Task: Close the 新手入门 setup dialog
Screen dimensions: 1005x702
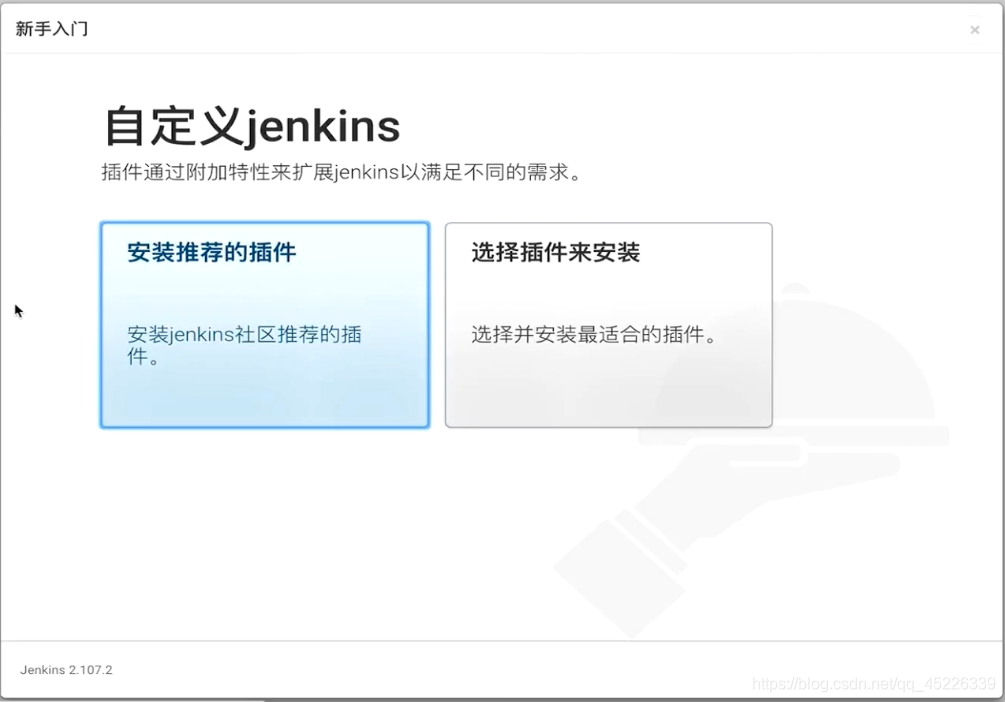Action: (974, 29)
